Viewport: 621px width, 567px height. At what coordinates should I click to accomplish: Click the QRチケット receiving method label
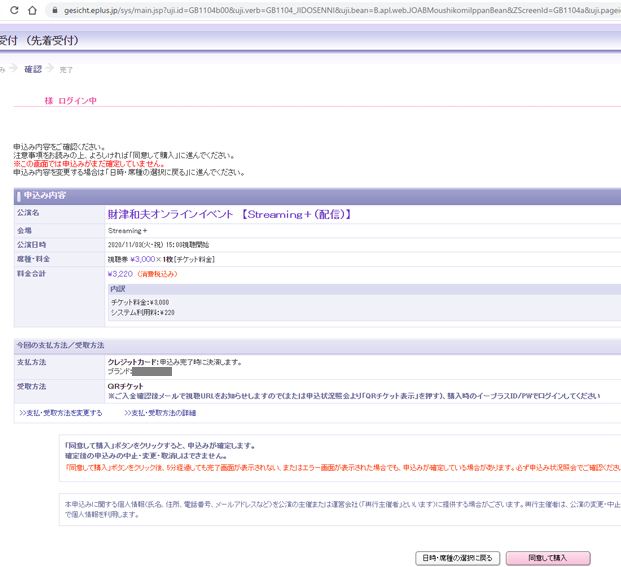(x=125, y=385)
